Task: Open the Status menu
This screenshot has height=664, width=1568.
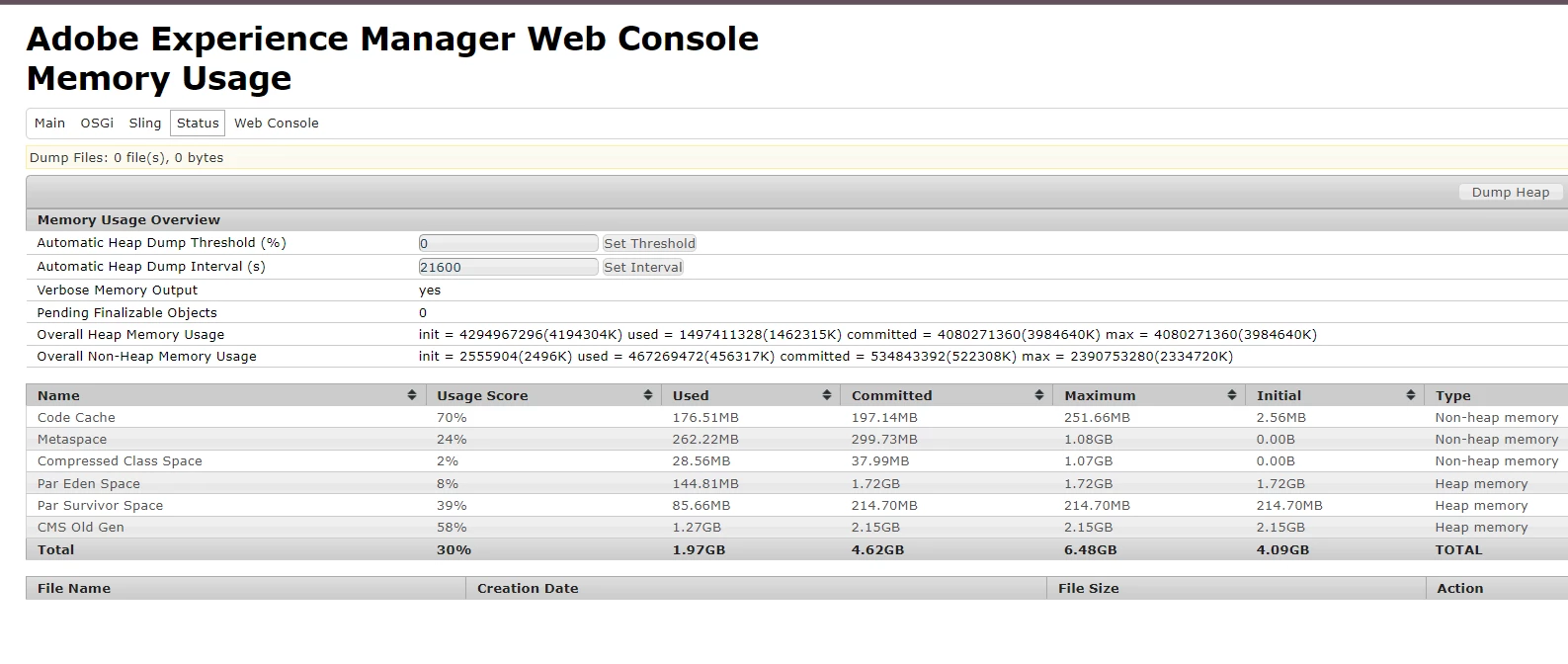Action: click(x=198, y=124)
